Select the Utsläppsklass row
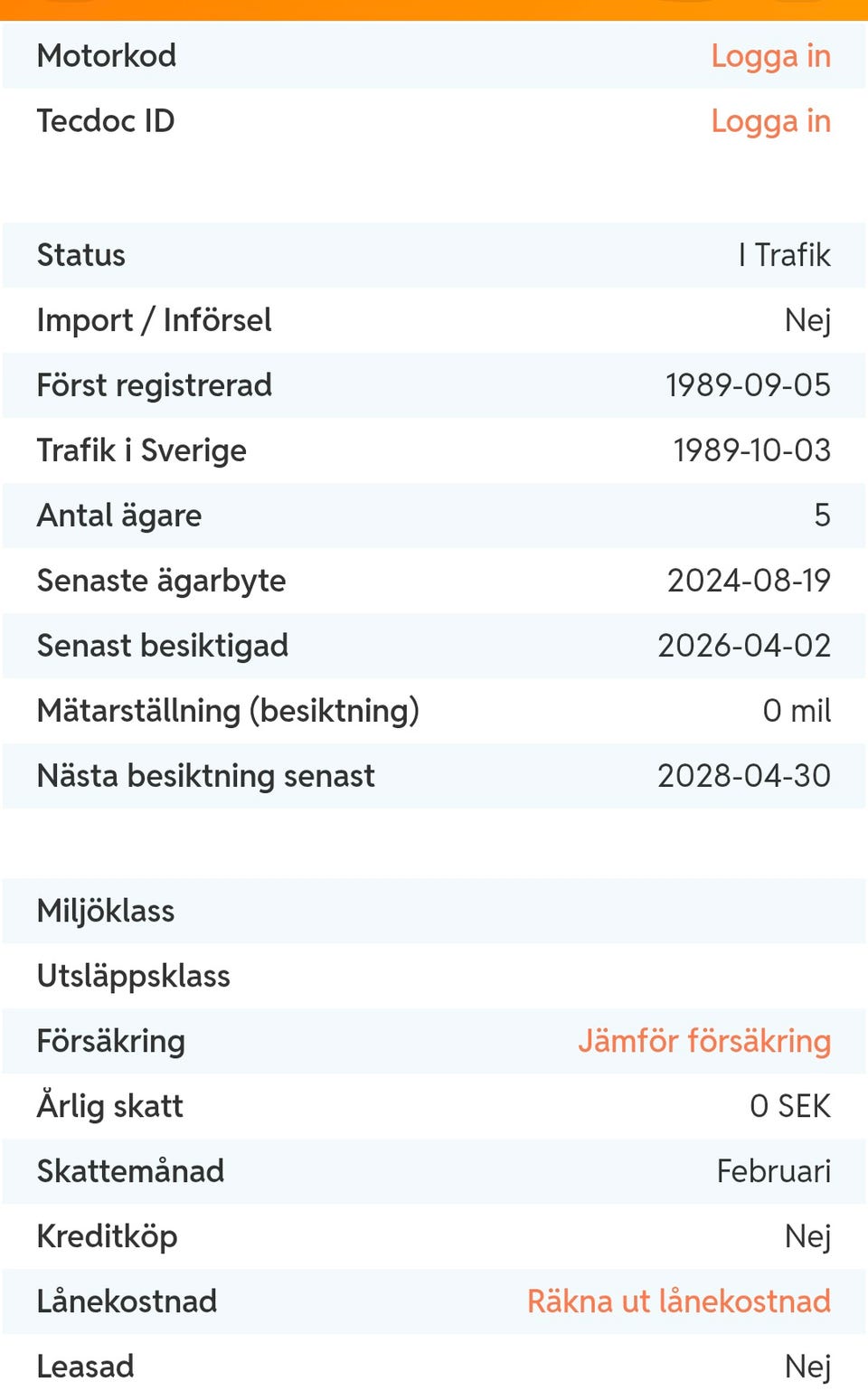The width and height of the screenshot is (868, 1400). point(434,976)
